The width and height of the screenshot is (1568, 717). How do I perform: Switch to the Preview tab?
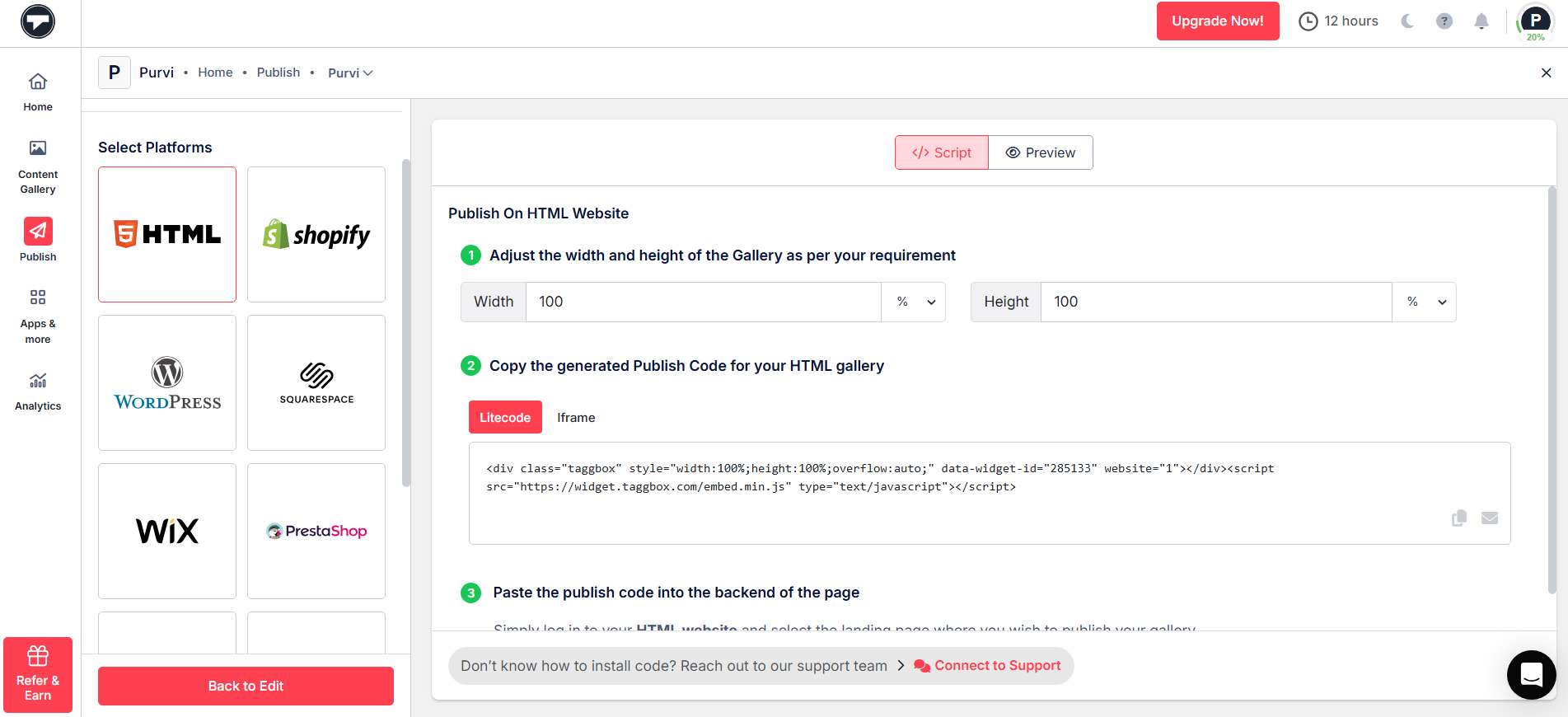click(x=1041, y=152)
